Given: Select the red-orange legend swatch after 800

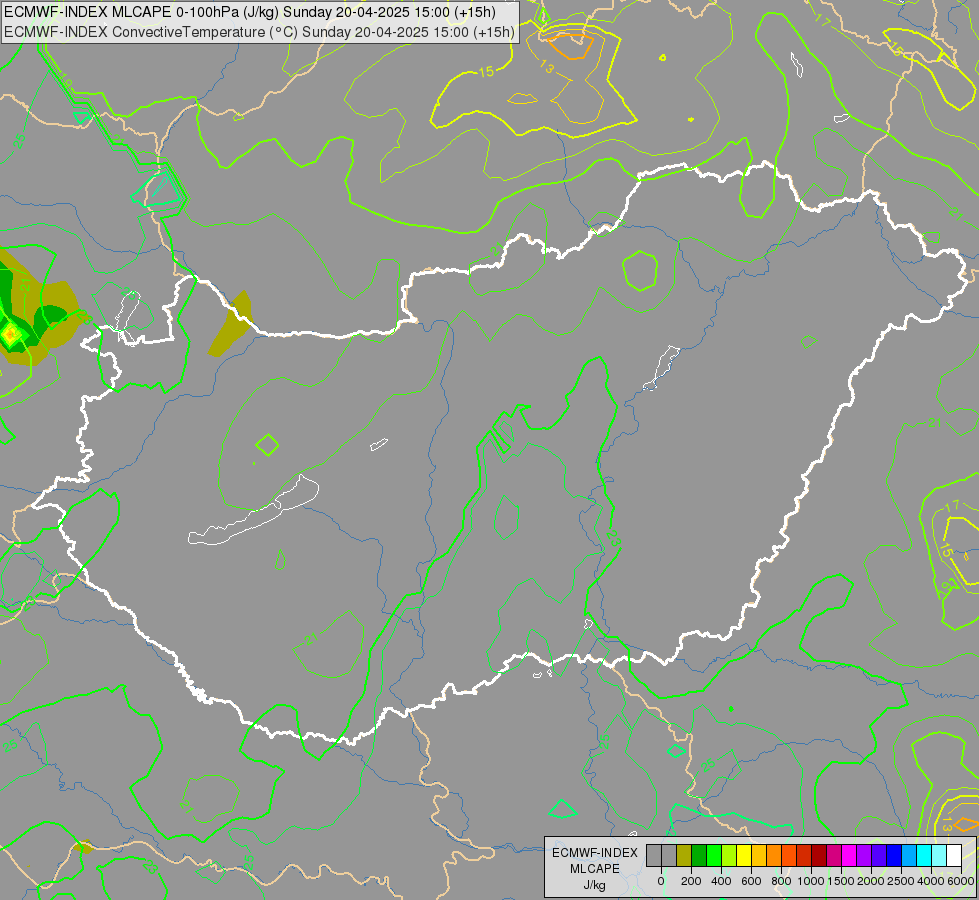Looking at the screenshot, I should click(x=789, y=855).
